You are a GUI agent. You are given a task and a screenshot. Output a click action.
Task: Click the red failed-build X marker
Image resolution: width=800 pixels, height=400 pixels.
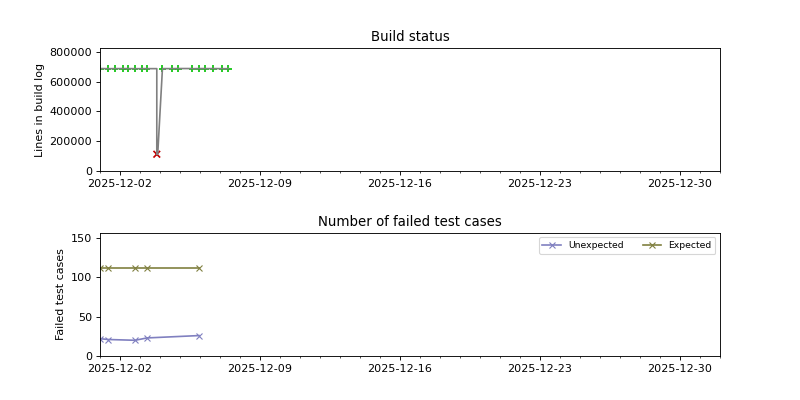coord(157,154)
